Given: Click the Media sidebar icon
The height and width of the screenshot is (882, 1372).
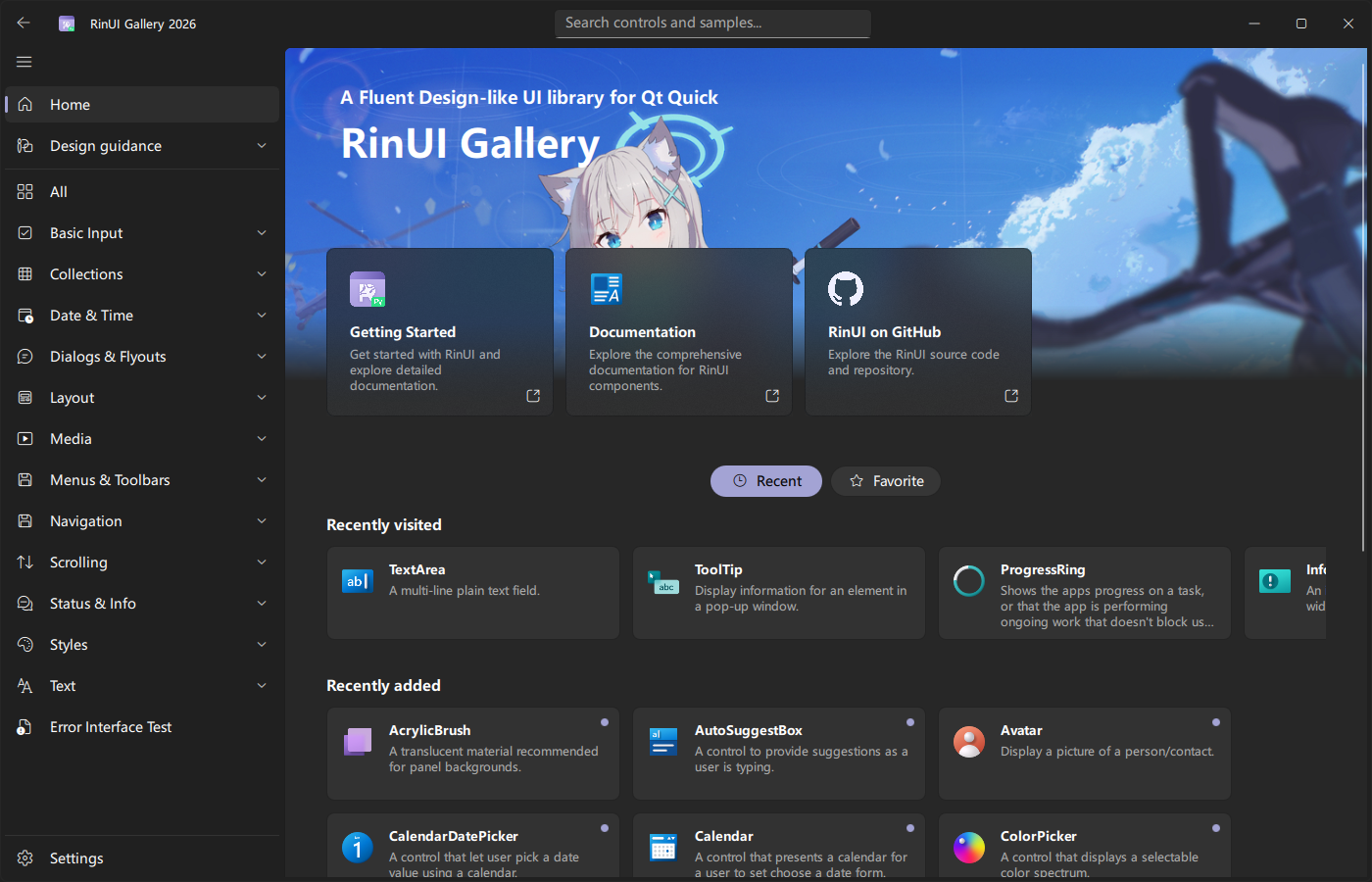Looking at the screenshot, I should click(x=25, y=439).
